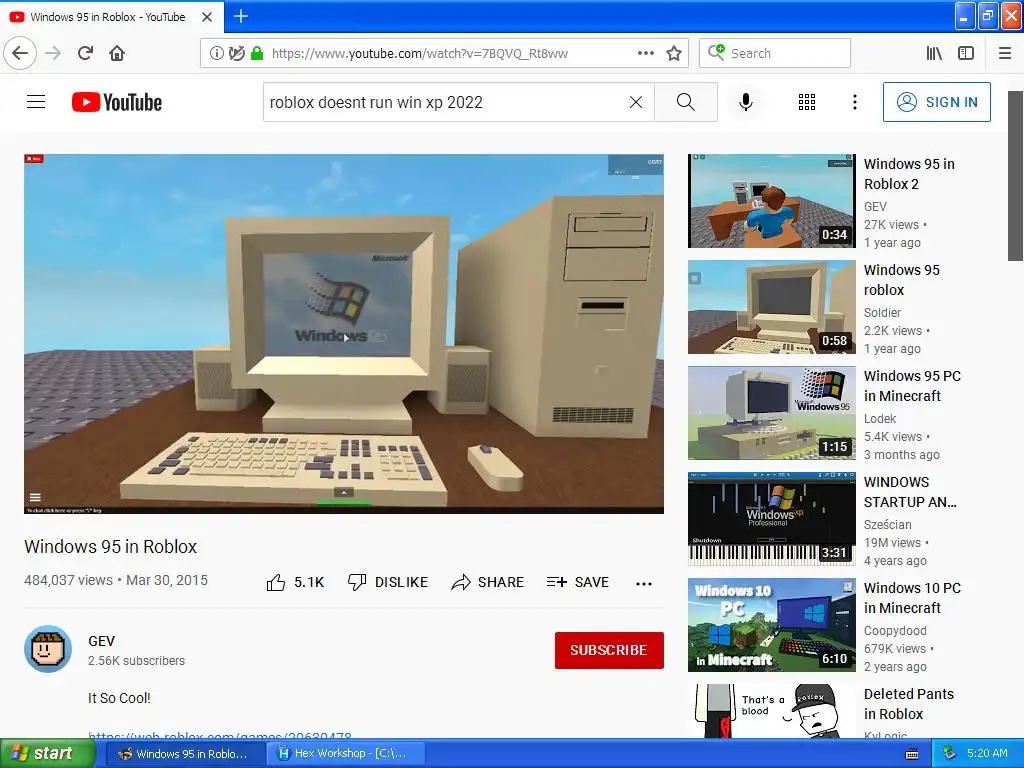This screenshot has height=768, width=1024.
Task: Click channel name 'Szeïcian' under STARTUP video
Action: point(888,524)
